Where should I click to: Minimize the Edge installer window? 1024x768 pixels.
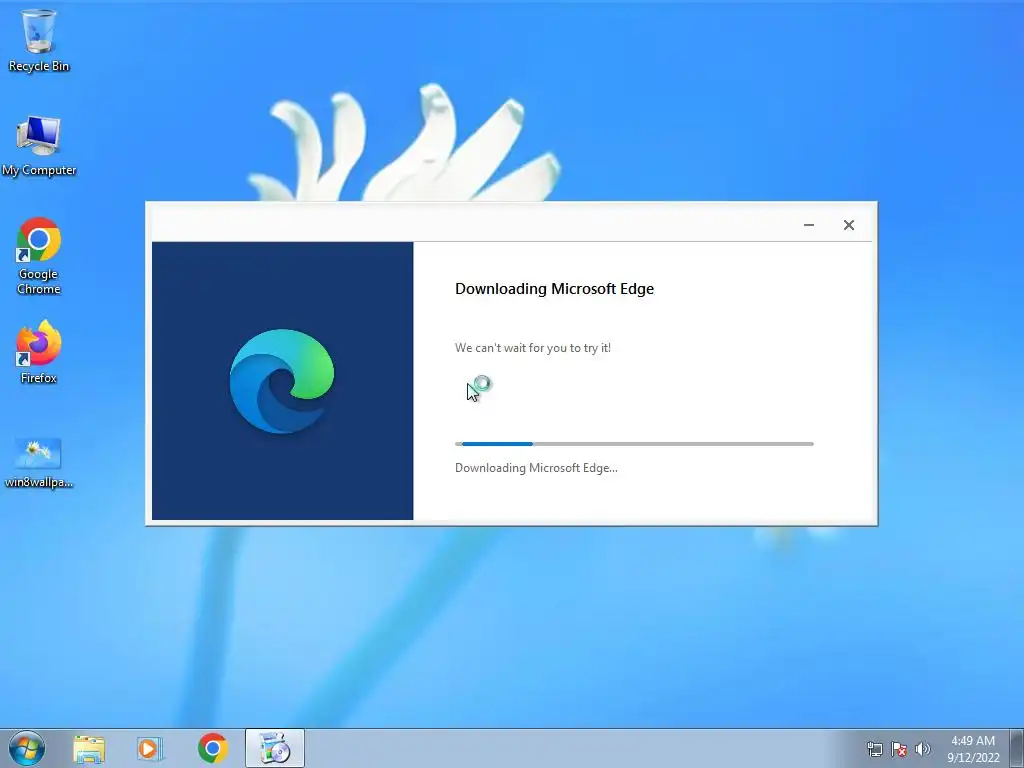(x=808, y=225)
